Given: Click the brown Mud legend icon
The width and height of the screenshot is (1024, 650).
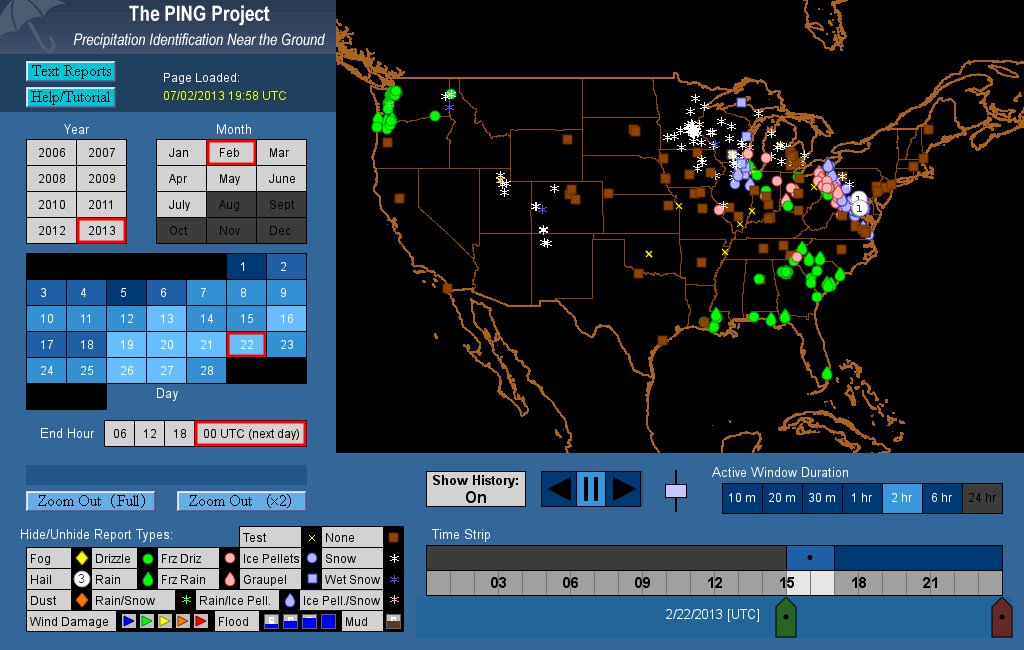Looking at the screenshot, I should [x=394, y=621].
